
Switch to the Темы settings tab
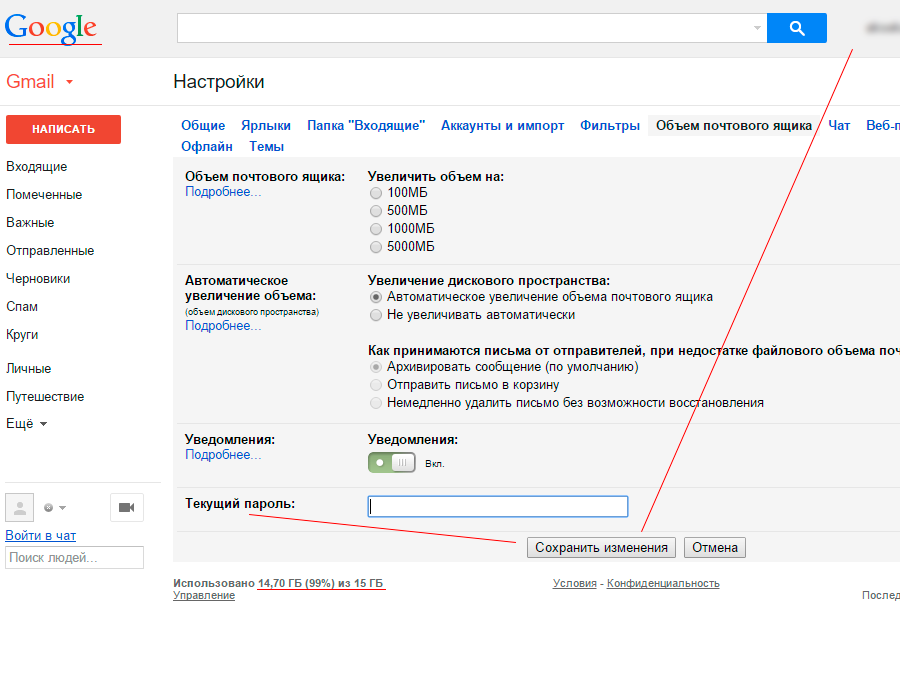[266, 147]
